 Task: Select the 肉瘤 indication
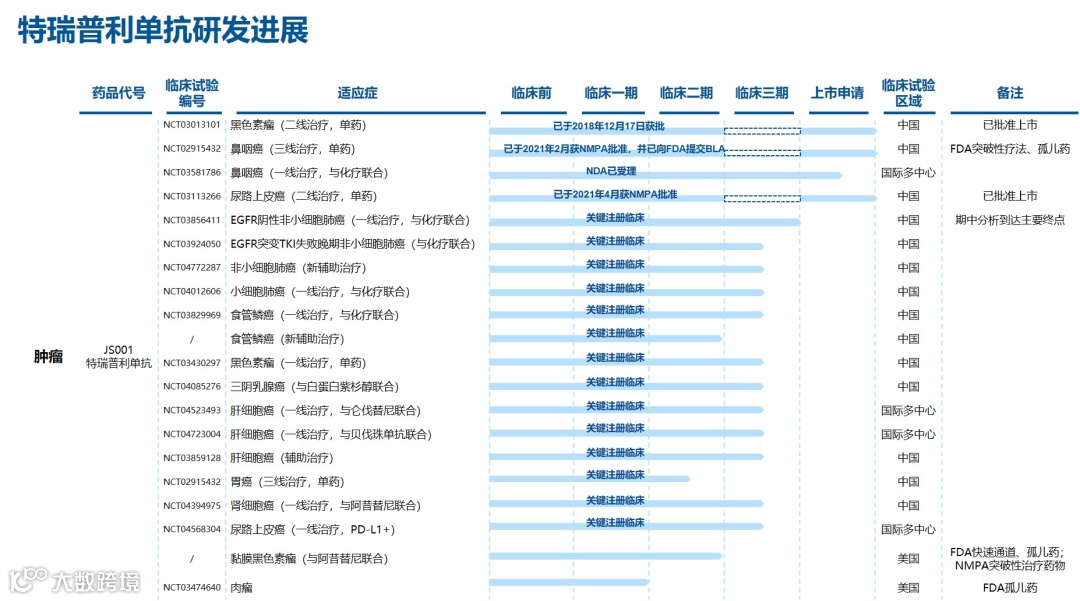(x=241, y=587)
